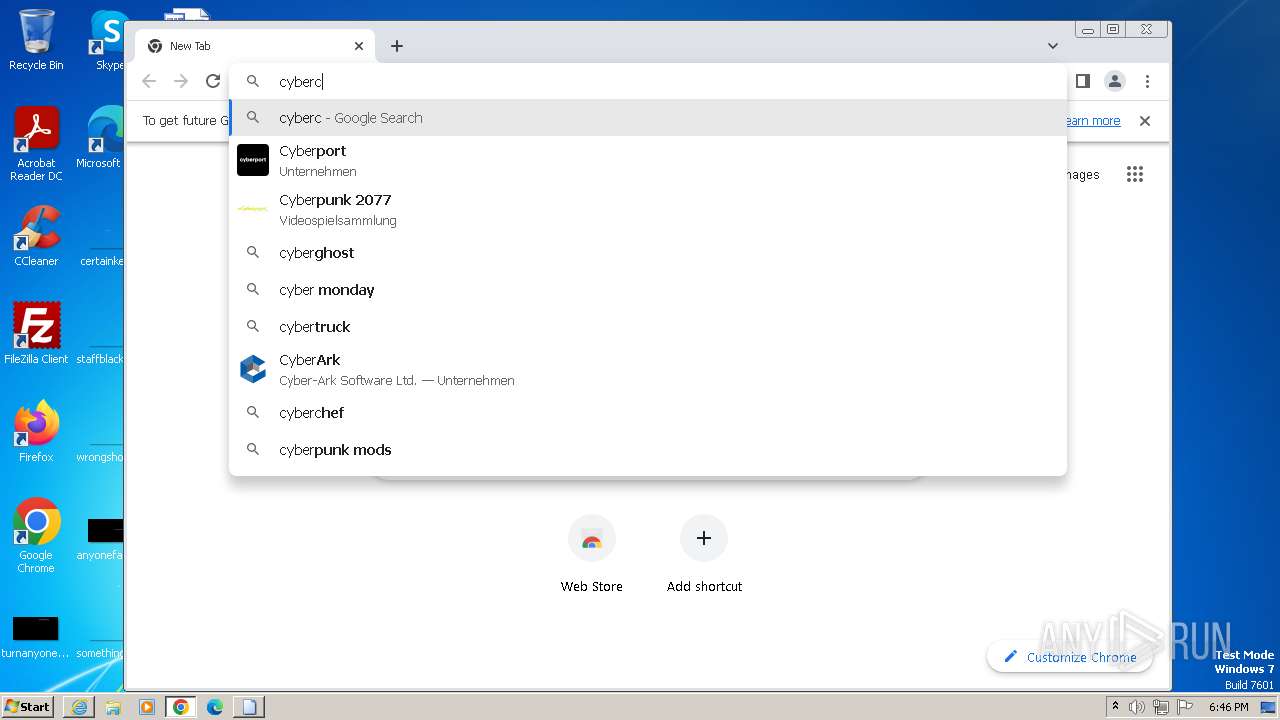Open the turnanyone desktop file
Image resolution: width=1280 pixels, height=720 pixels.
point(36,637)
